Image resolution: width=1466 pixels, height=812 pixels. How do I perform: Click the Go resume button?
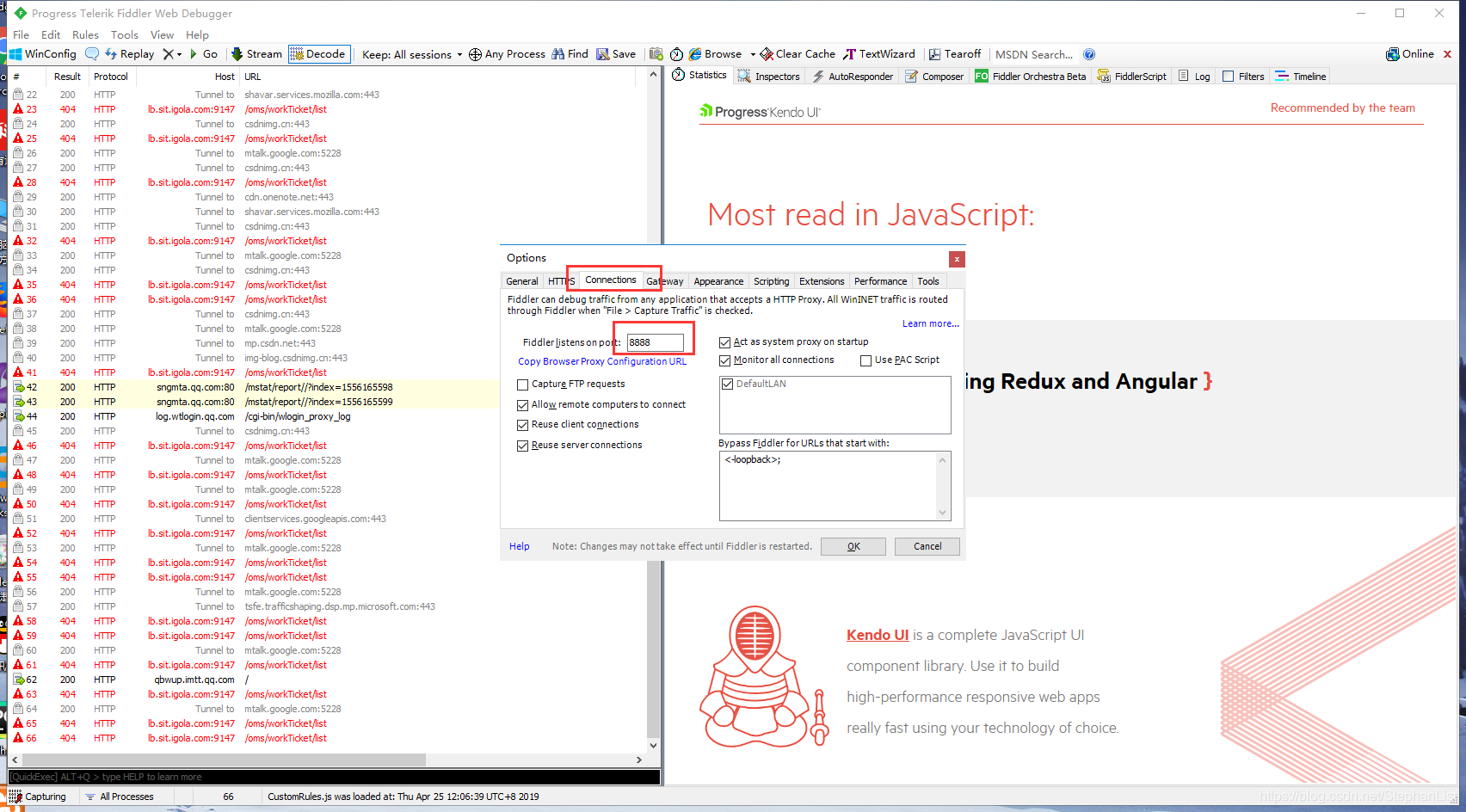point(204,53)
